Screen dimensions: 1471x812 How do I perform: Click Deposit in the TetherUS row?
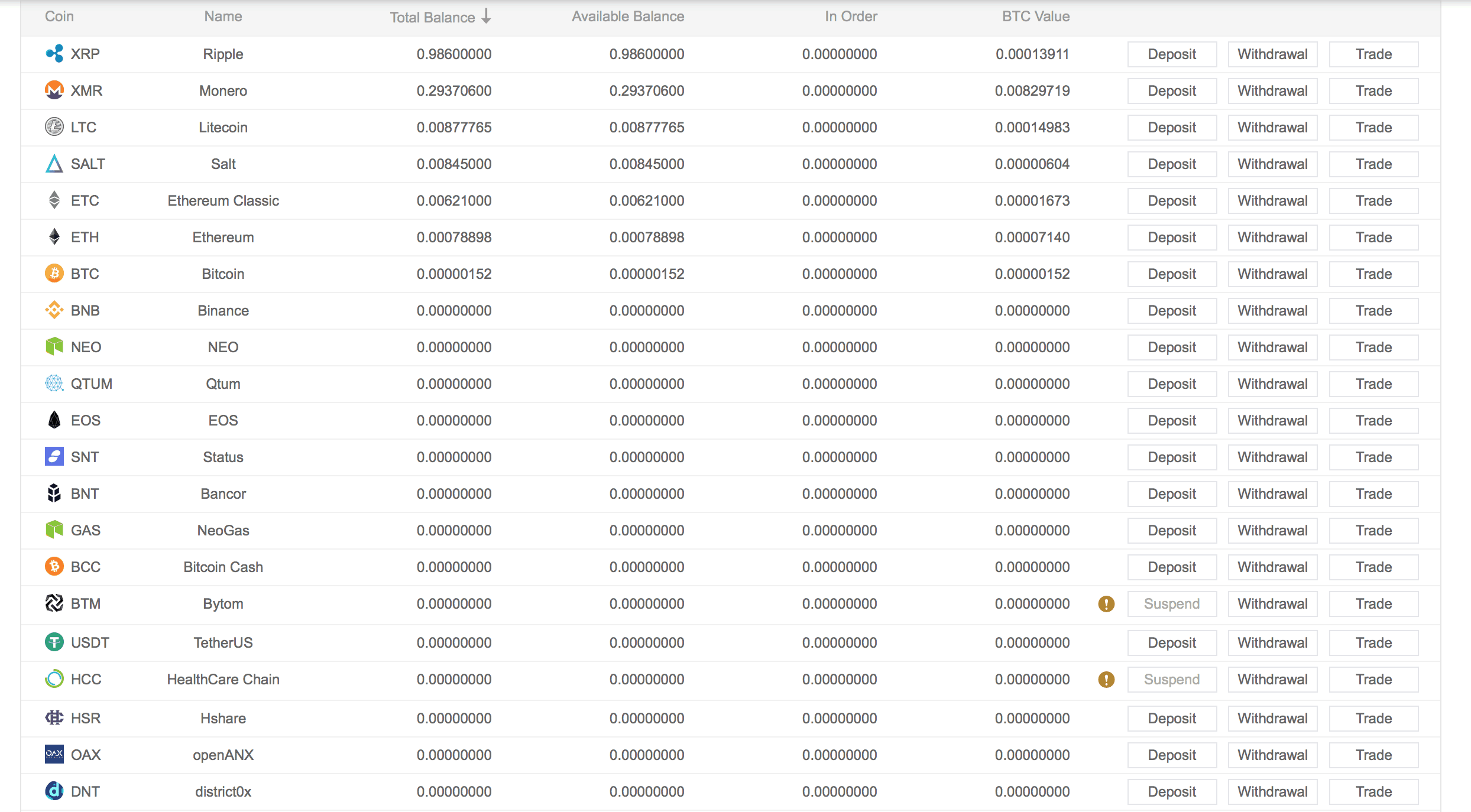click(x=1172, y=643)
